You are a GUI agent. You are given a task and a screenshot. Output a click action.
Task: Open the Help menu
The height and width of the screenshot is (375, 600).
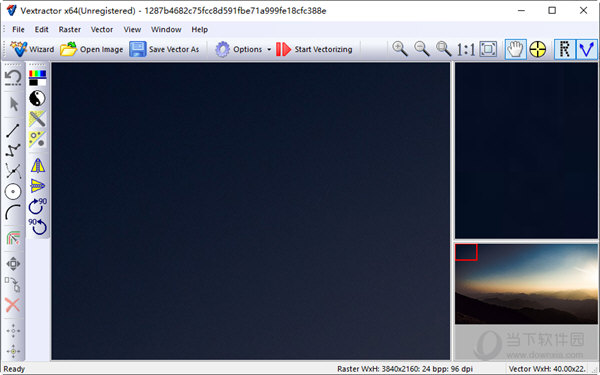[x=200, y=29]
